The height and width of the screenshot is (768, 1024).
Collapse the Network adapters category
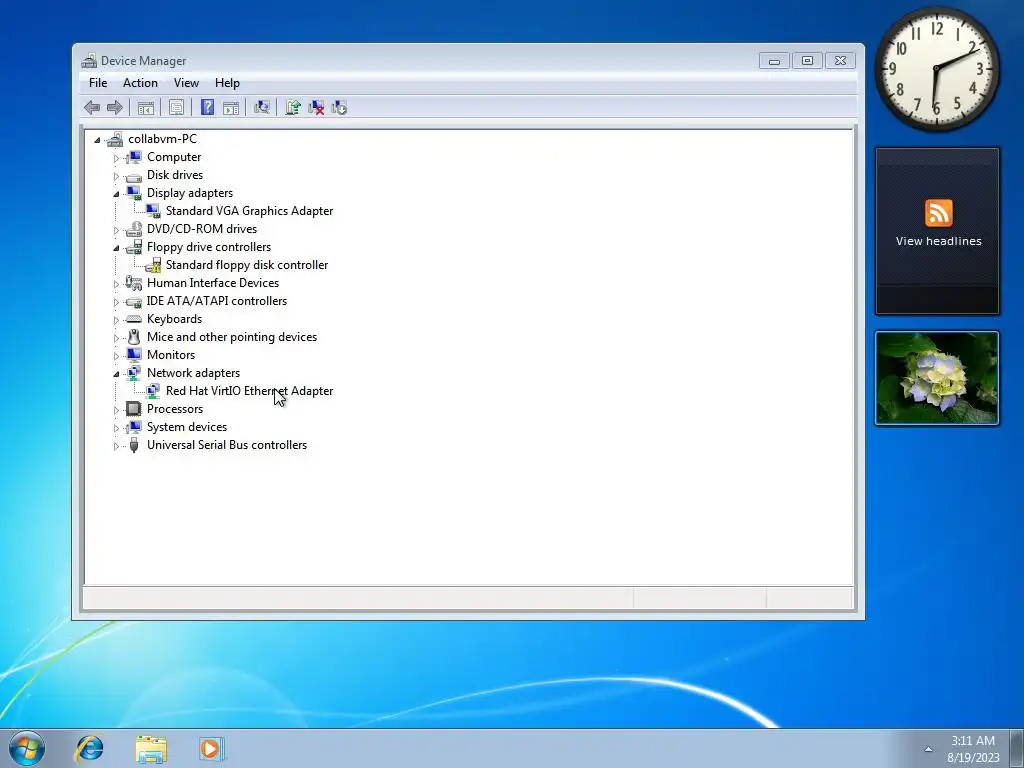[116, 374]
